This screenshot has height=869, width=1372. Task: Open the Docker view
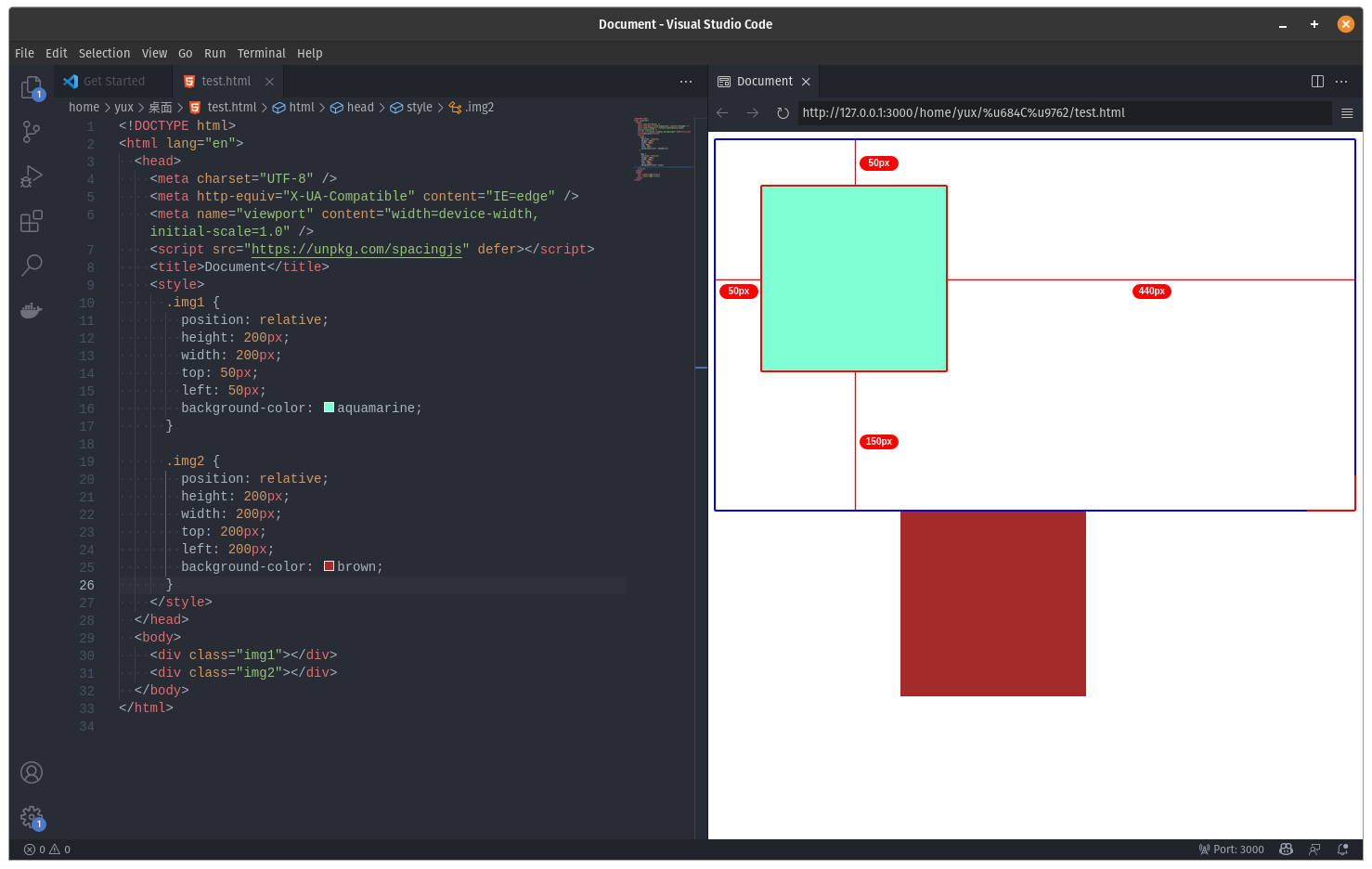[x=32, y=310]
